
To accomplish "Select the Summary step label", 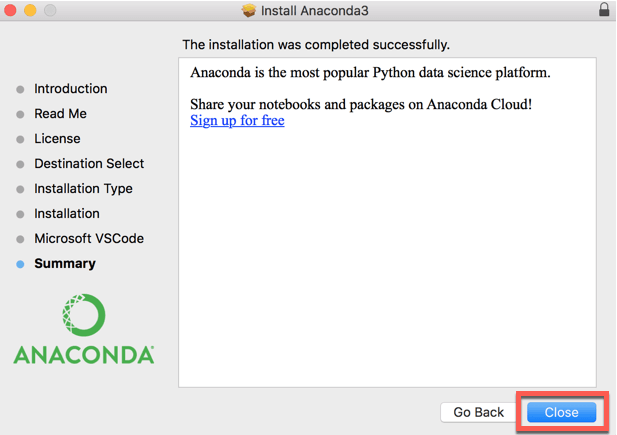I will click(x=65, y=264).
